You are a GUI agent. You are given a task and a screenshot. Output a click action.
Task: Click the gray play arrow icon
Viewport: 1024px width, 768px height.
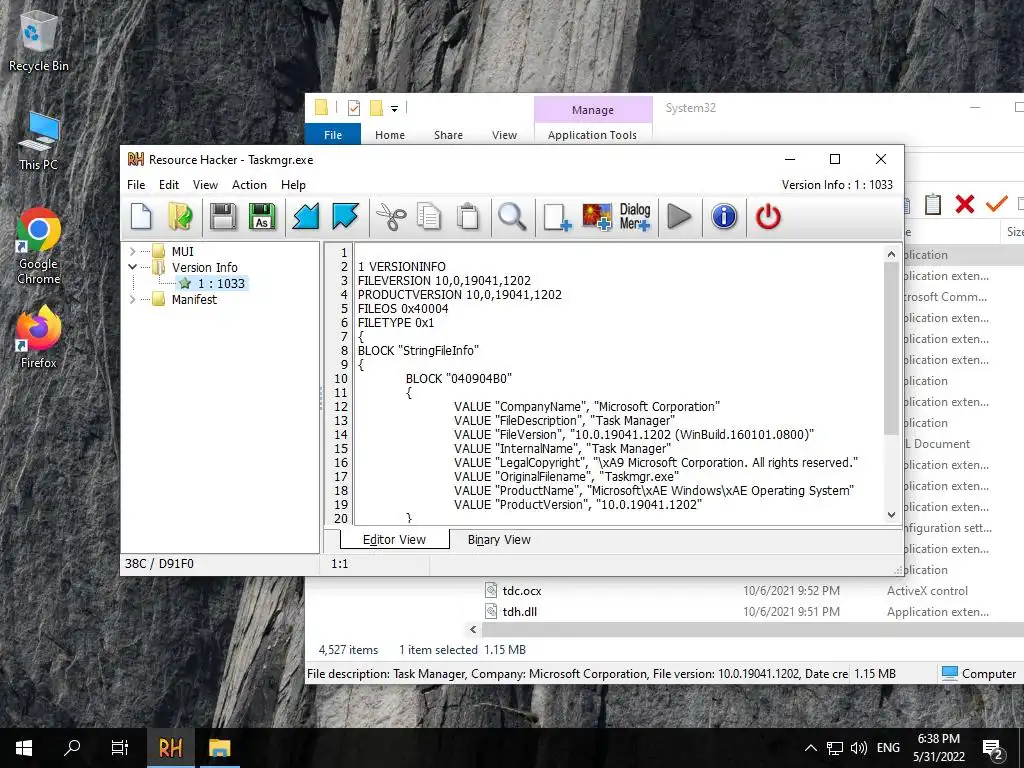[x=679, y=217]
